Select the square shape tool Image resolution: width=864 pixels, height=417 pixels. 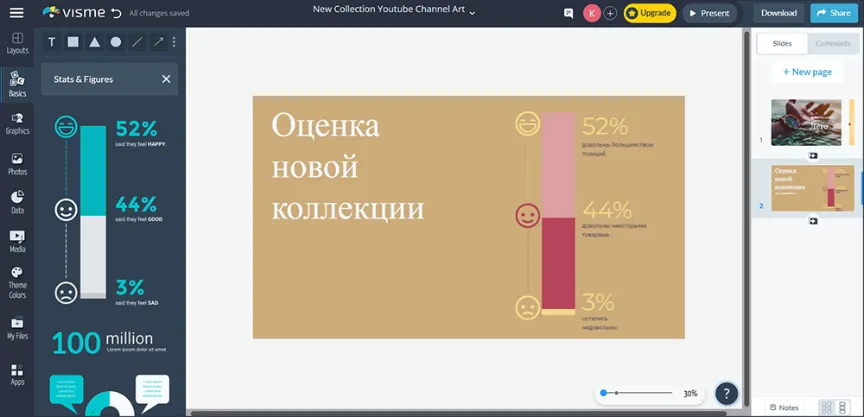tap(73, 42)
